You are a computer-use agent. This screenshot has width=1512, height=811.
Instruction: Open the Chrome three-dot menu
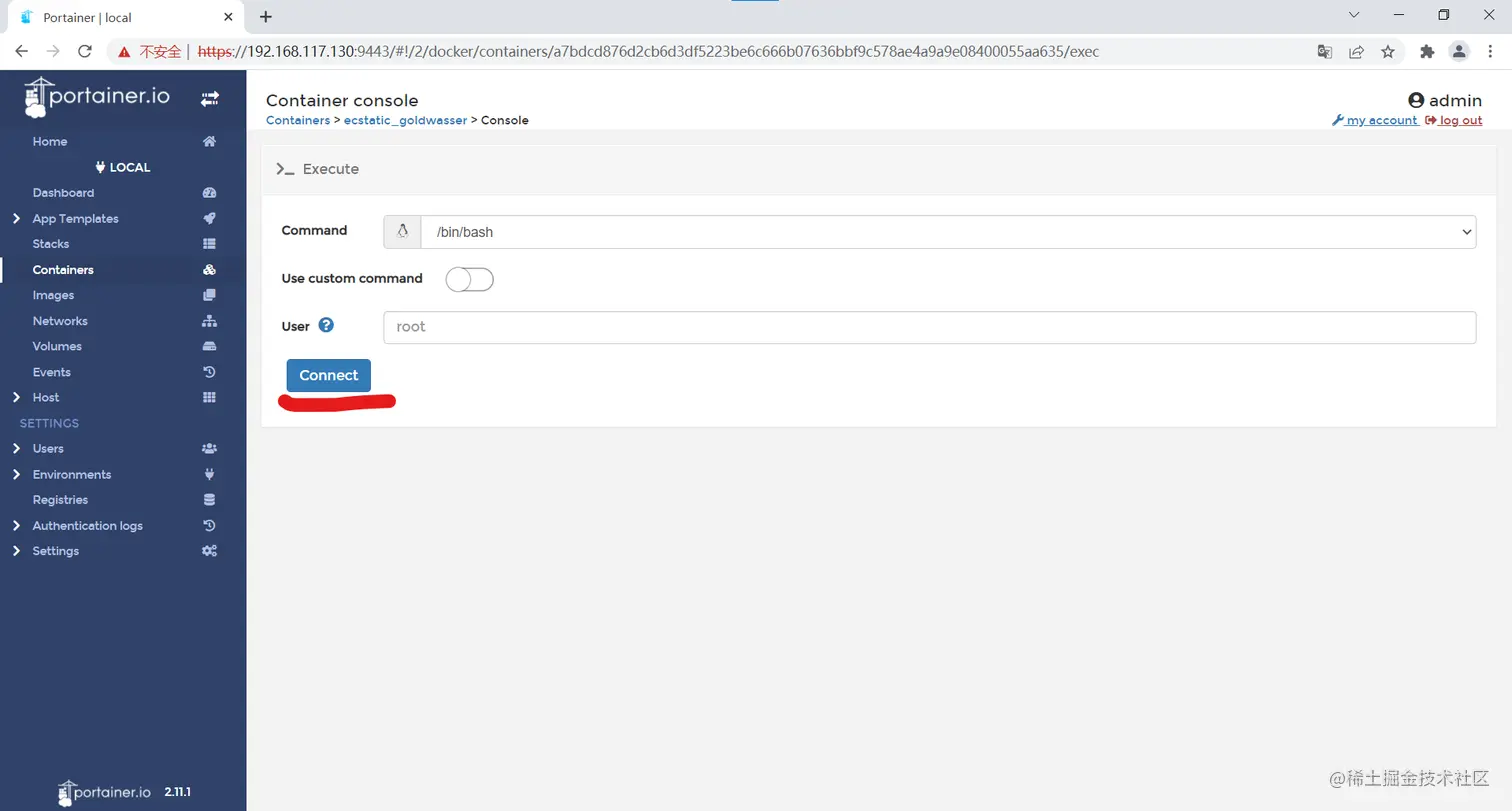coord(1491,51)
